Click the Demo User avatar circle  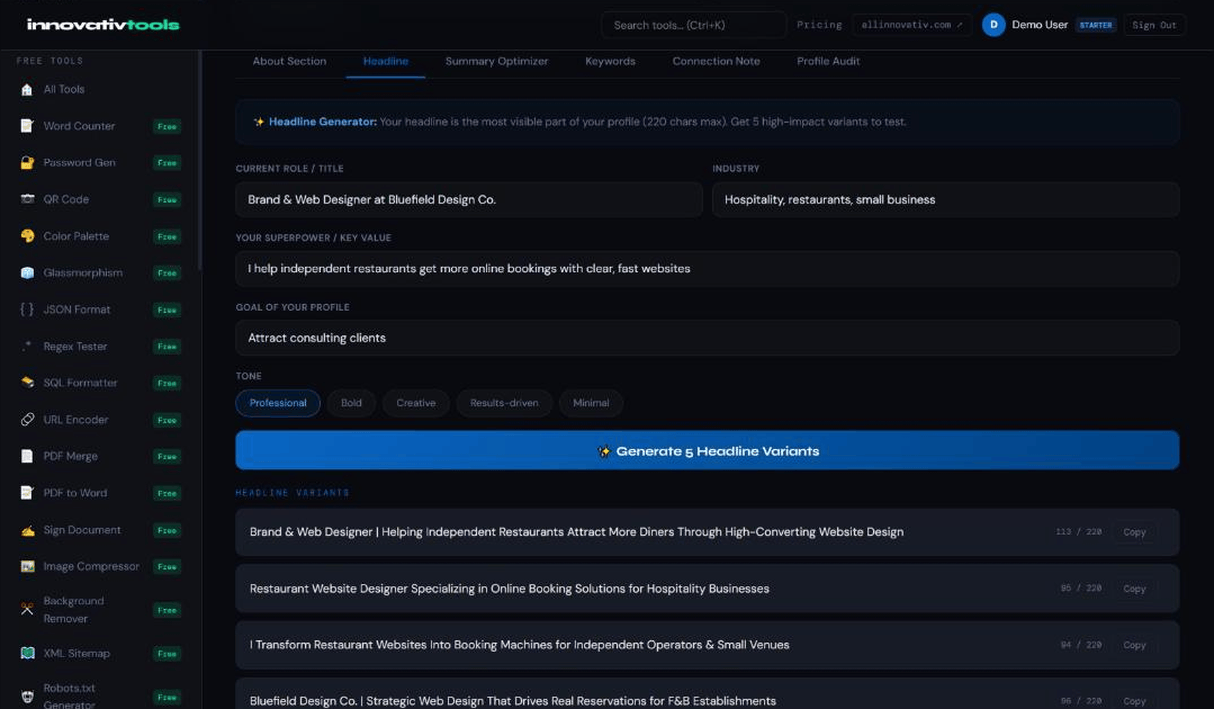(x=993, y=25)
